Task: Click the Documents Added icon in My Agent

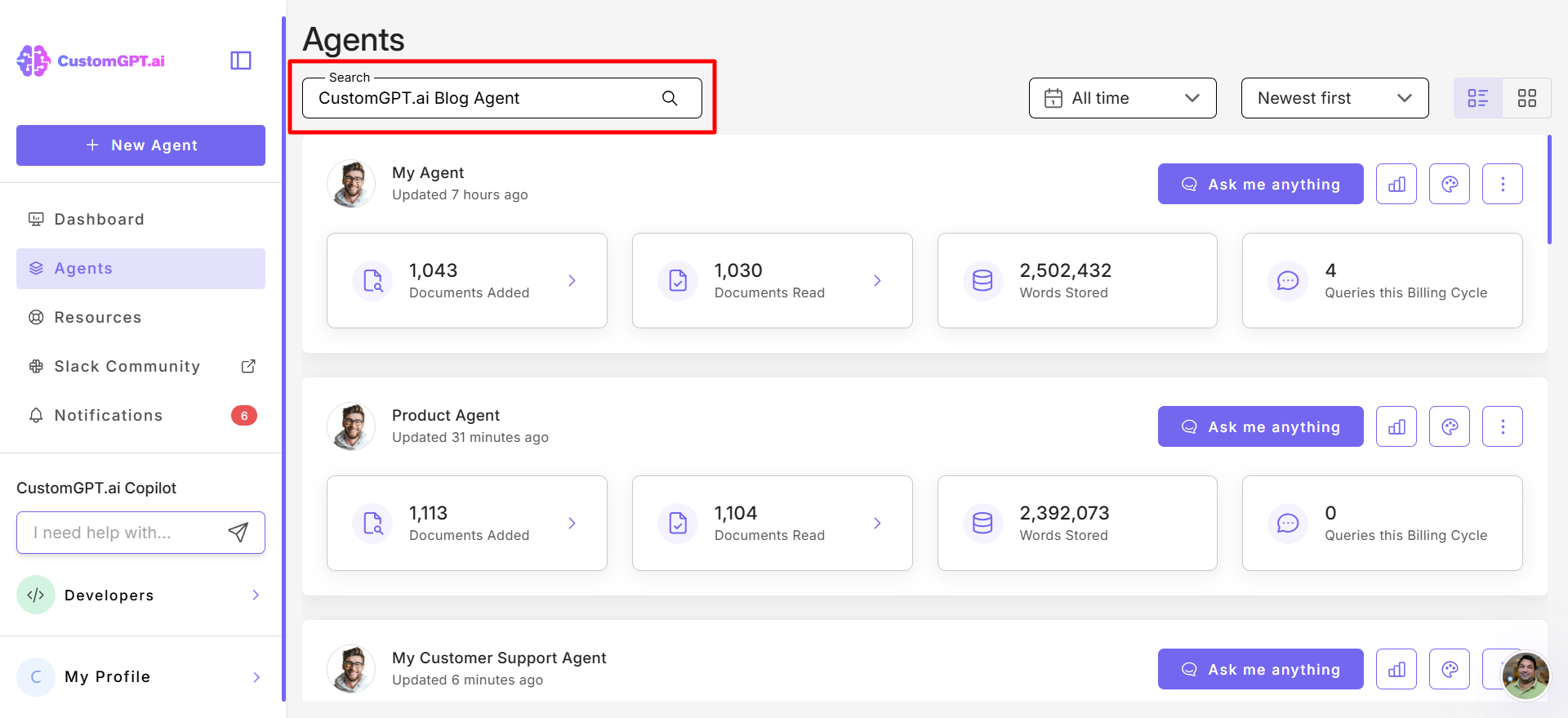Action: click(x=372, y=281)
